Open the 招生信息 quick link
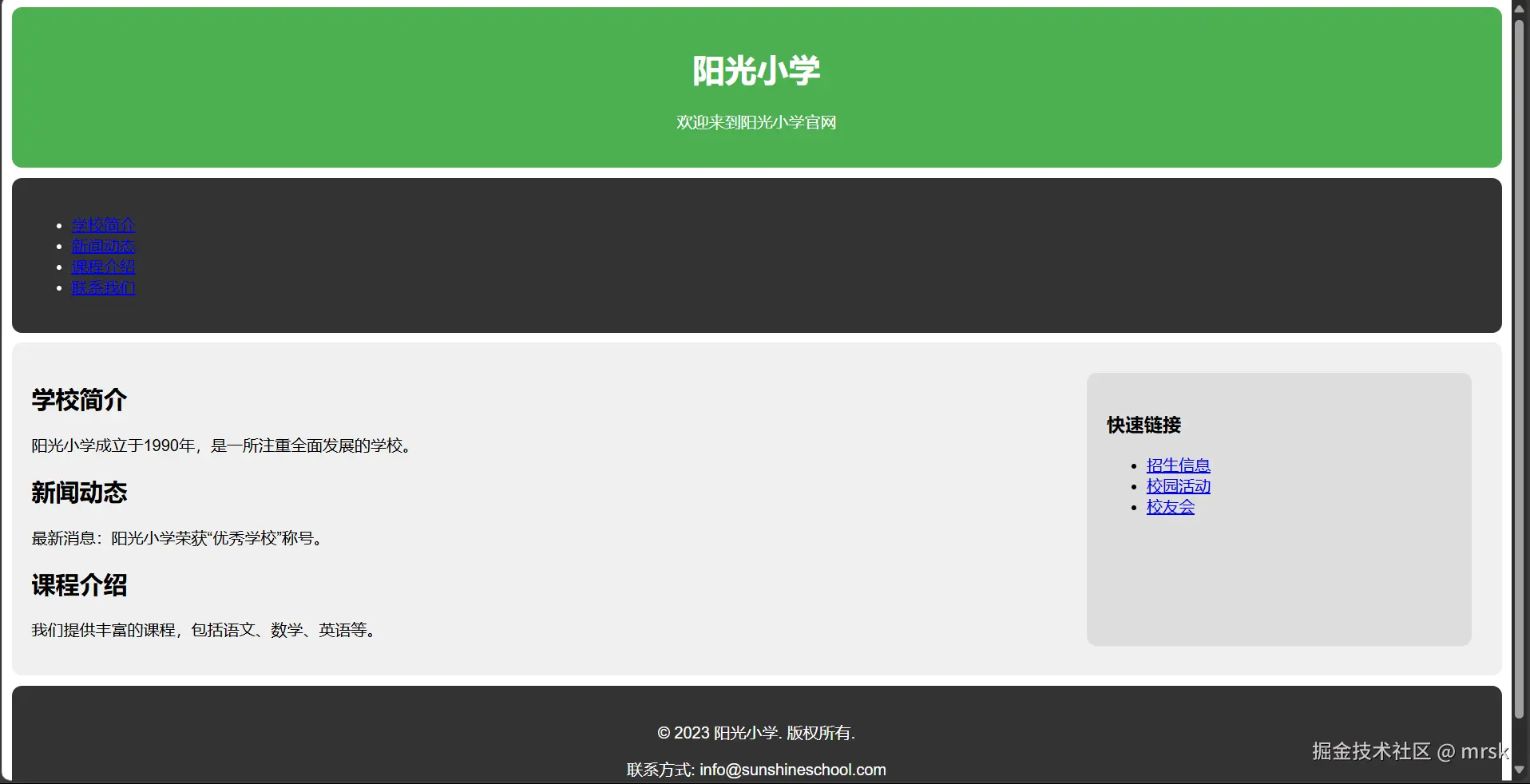The height and width of the screenshot is (784, 1530). [x=1177, y=465]
